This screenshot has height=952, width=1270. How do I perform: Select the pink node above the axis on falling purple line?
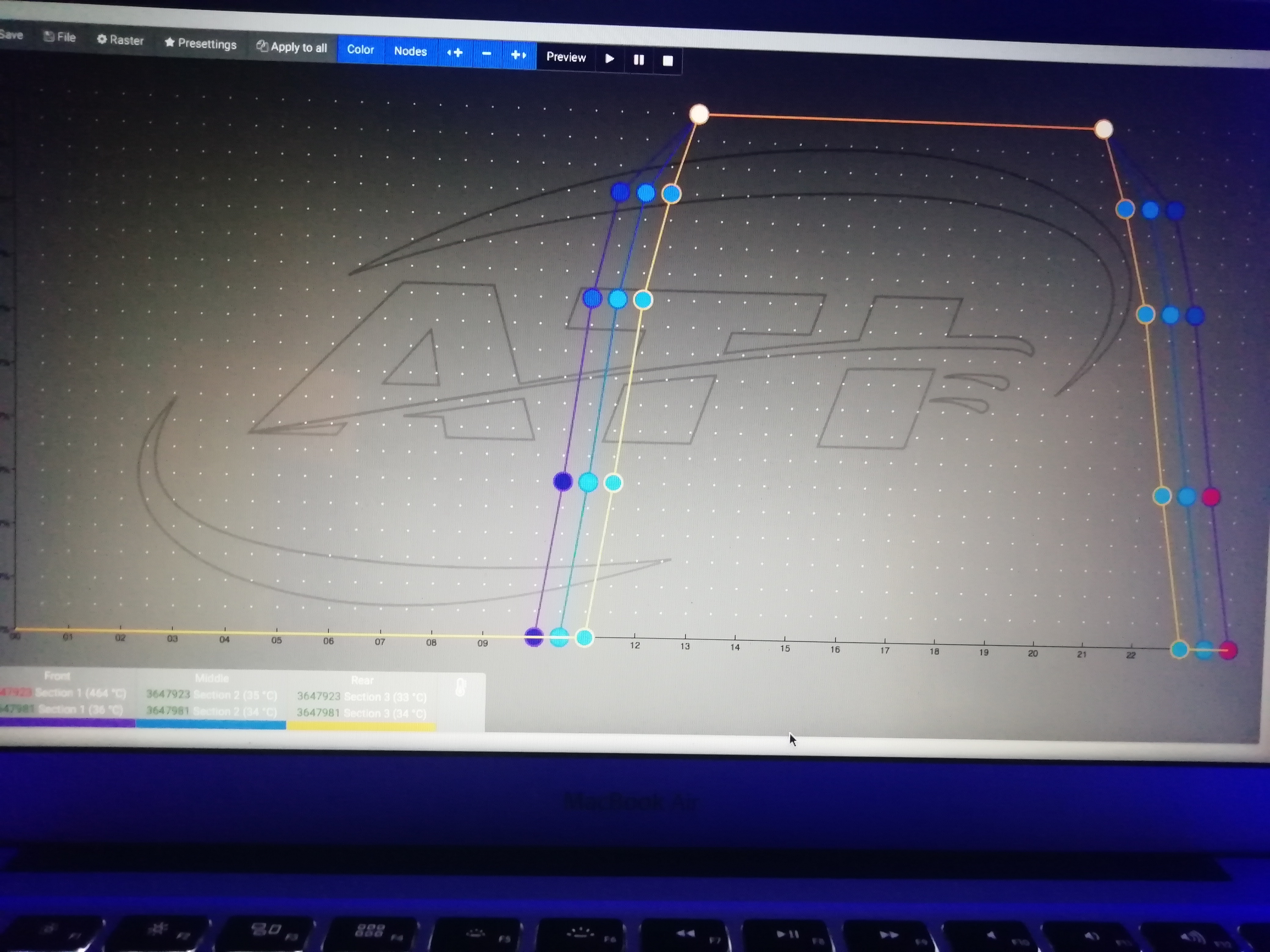[1211, 497]
